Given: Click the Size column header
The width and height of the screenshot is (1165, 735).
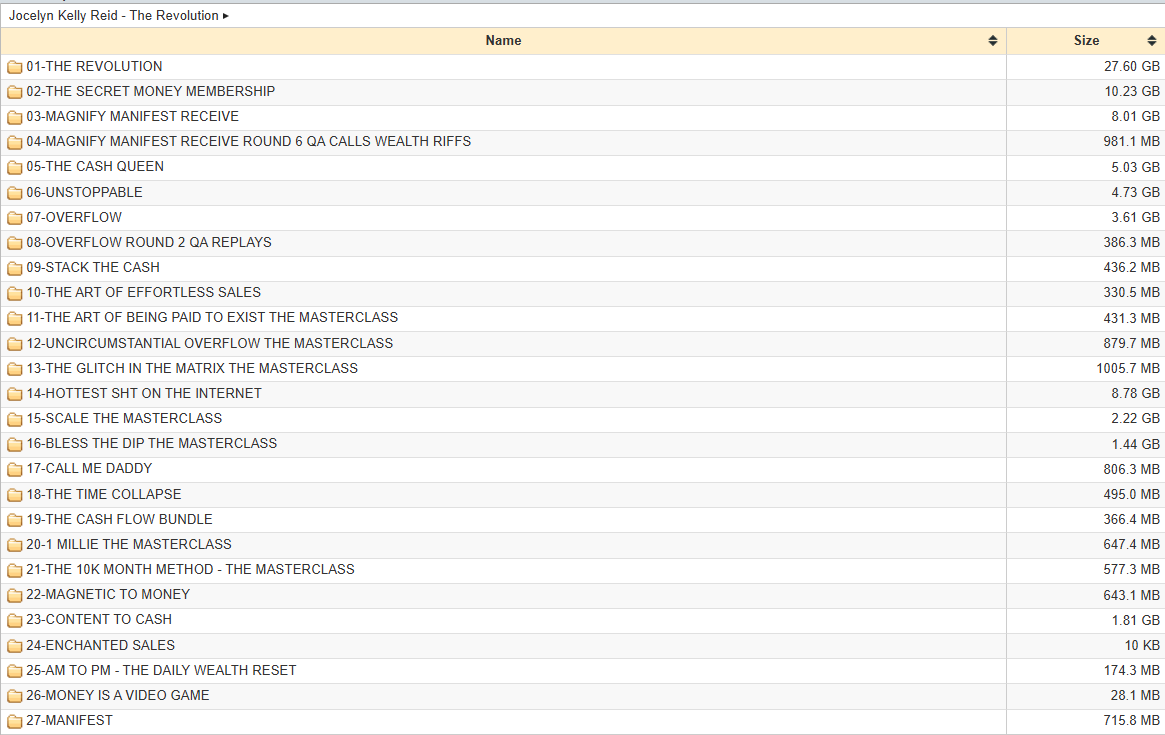Looking at the screenshot, I should point(1086,41).
